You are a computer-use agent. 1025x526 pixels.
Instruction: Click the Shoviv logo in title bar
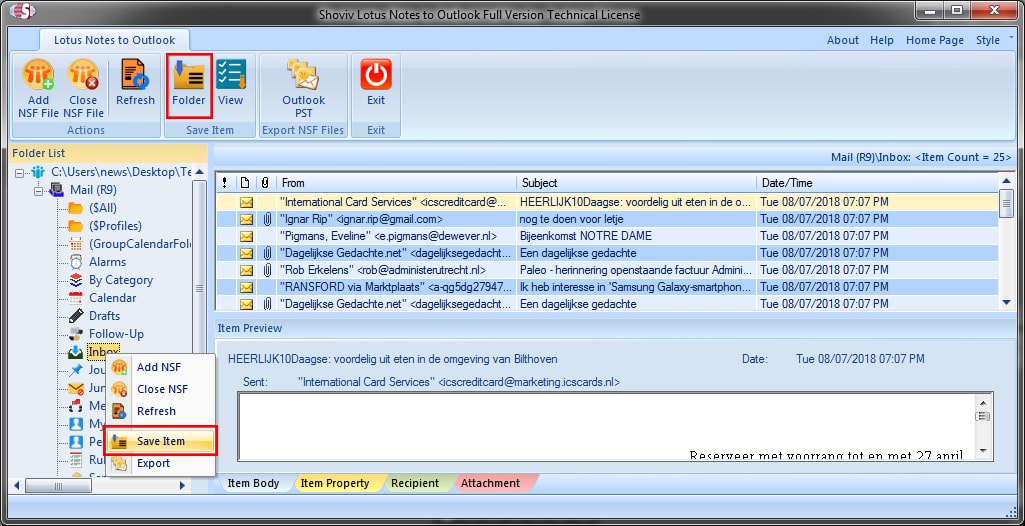23,12
